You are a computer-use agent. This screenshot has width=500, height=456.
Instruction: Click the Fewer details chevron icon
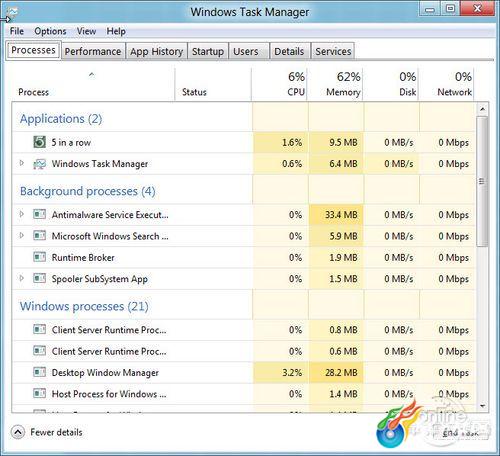point(18,432)
